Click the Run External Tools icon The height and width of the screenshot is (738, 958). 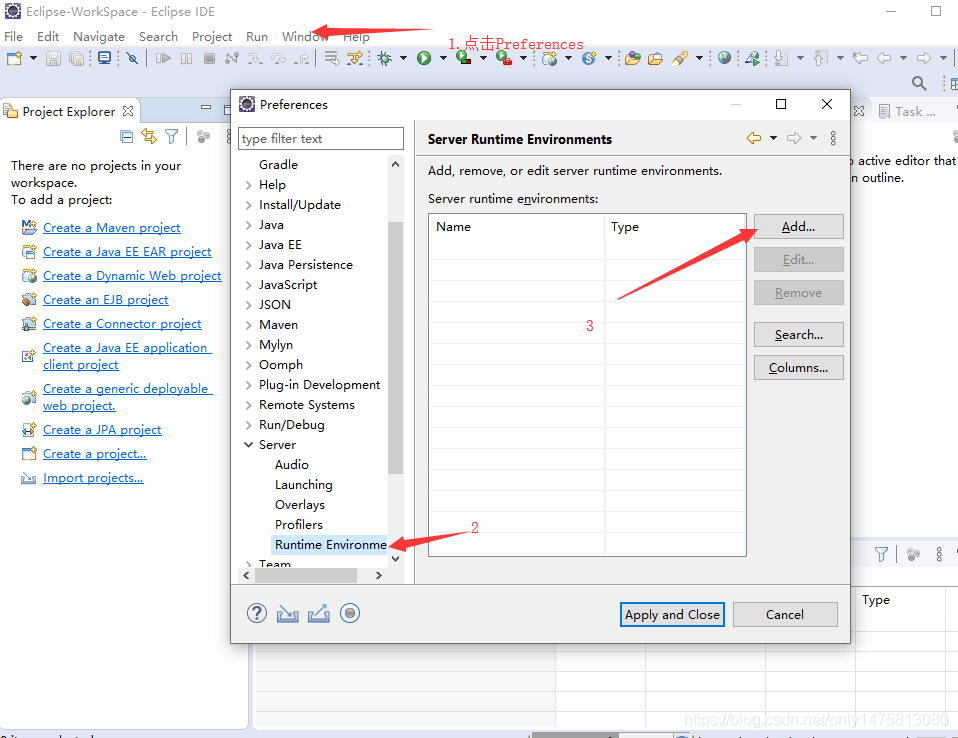[504, 58]
